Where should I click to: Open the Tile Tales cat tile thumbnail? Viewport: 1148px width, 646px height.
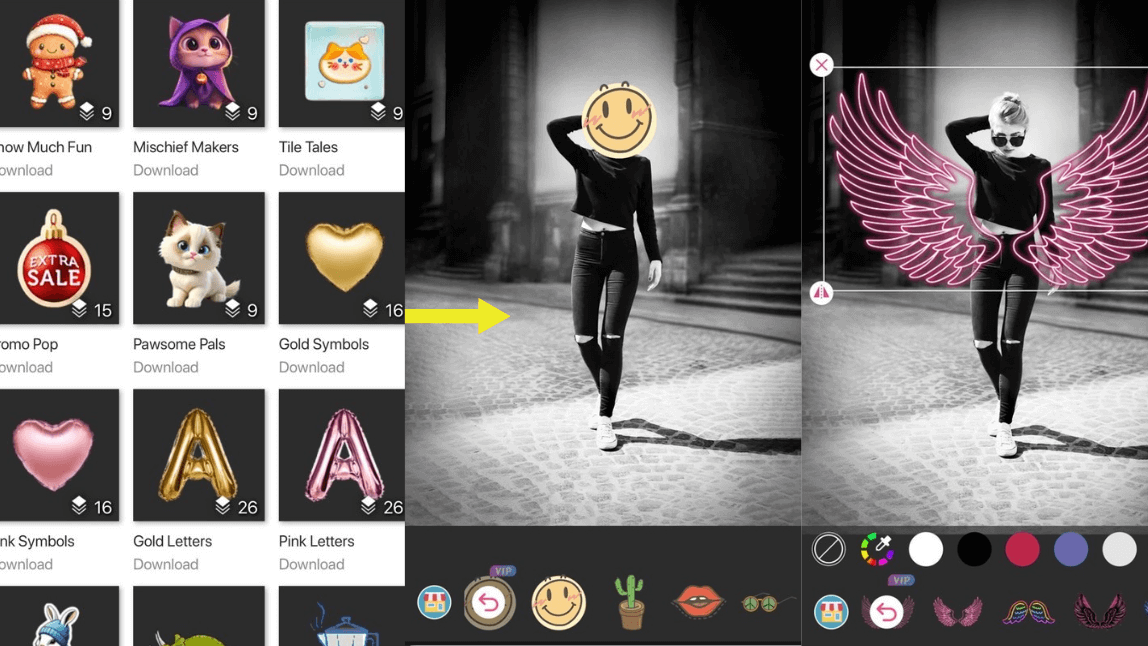pos(342,63)
